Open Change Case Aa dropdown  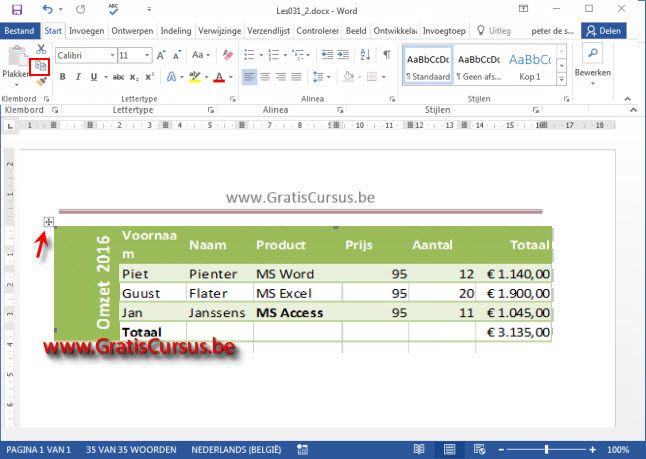(x=201, y=55)
